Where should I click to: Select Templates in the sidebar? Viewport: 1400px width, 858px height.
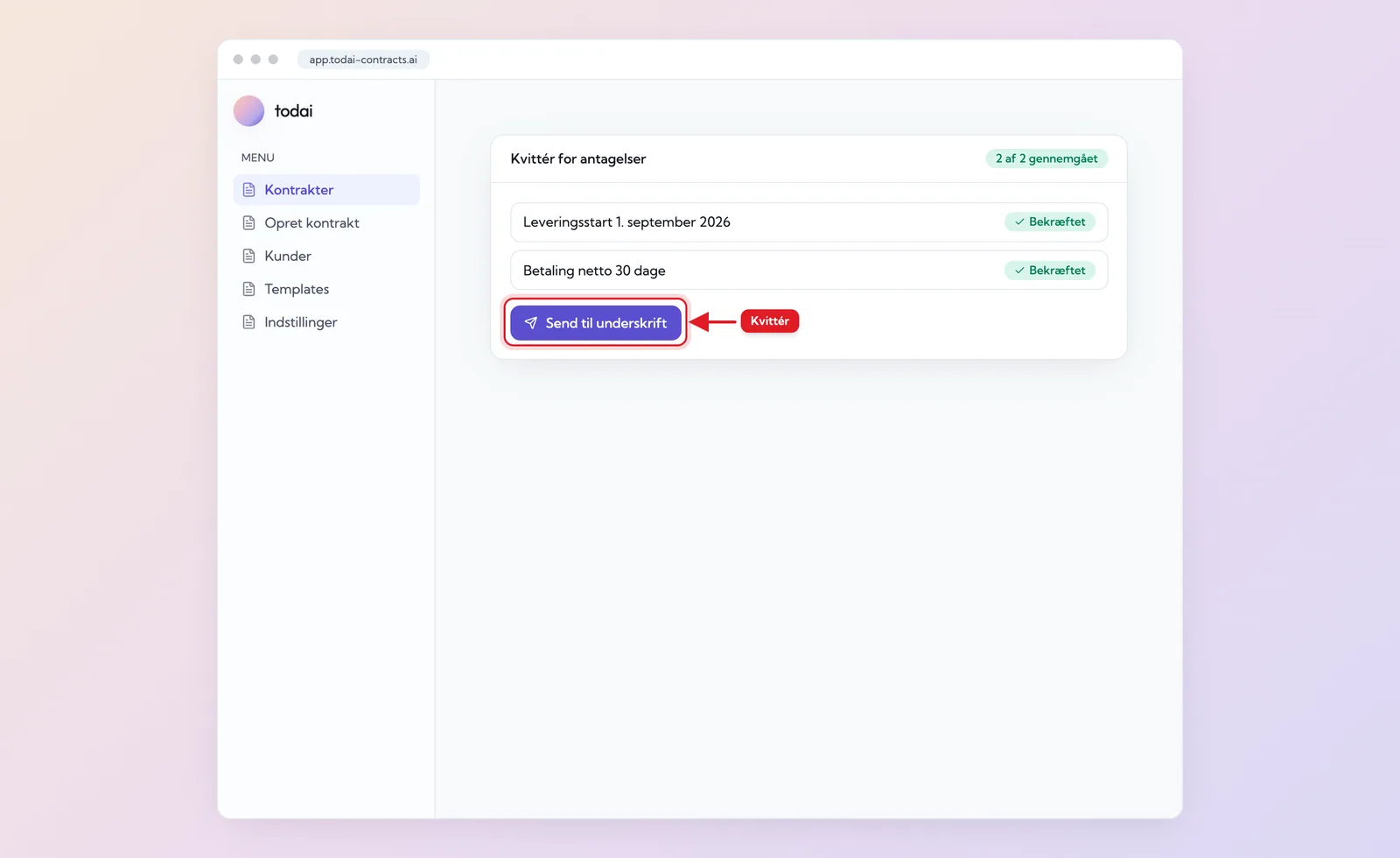coord(326,289)
